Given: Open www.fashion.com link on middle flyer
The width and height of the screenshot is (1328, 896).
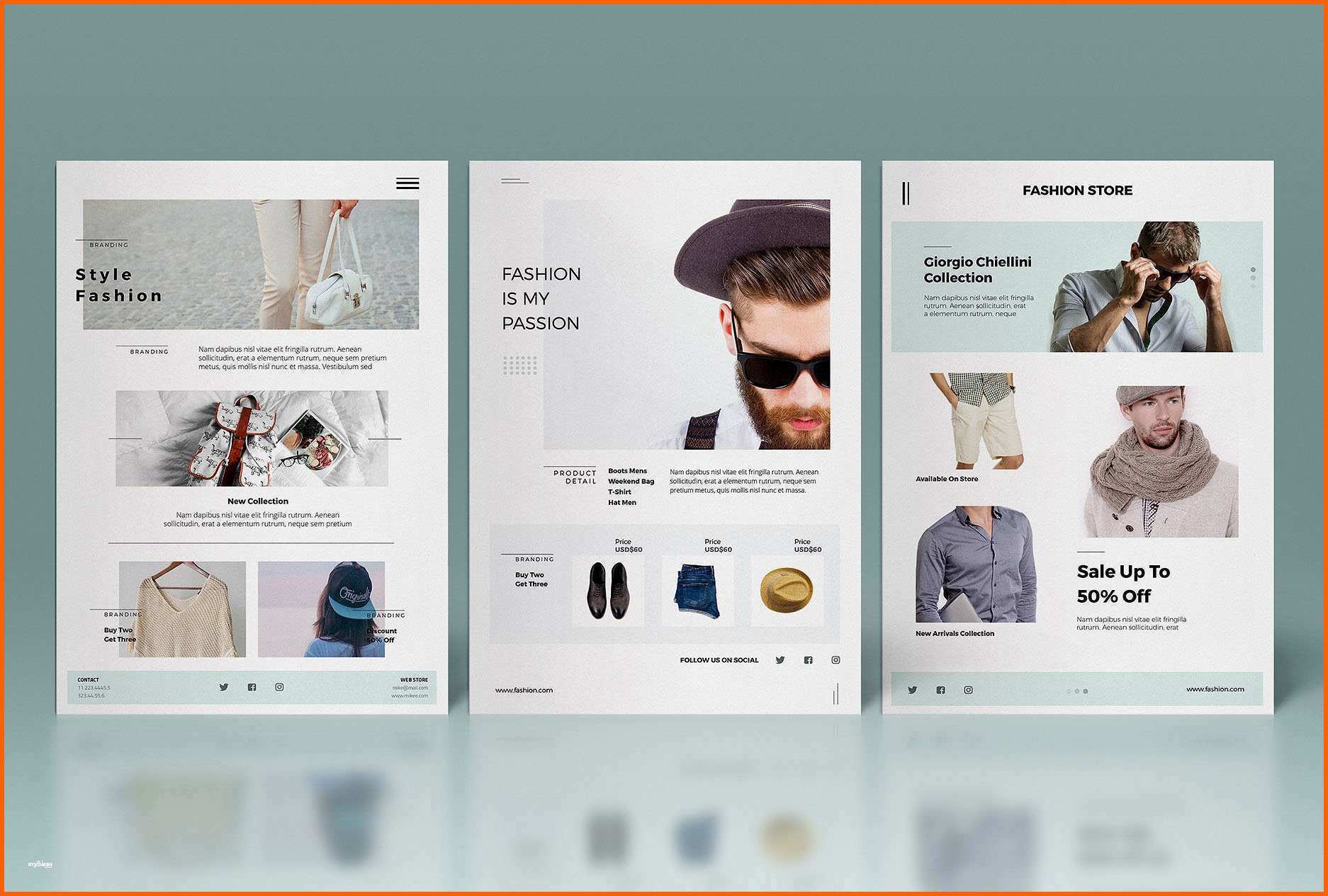Looking at the screenshot, I should coord(524,690).
